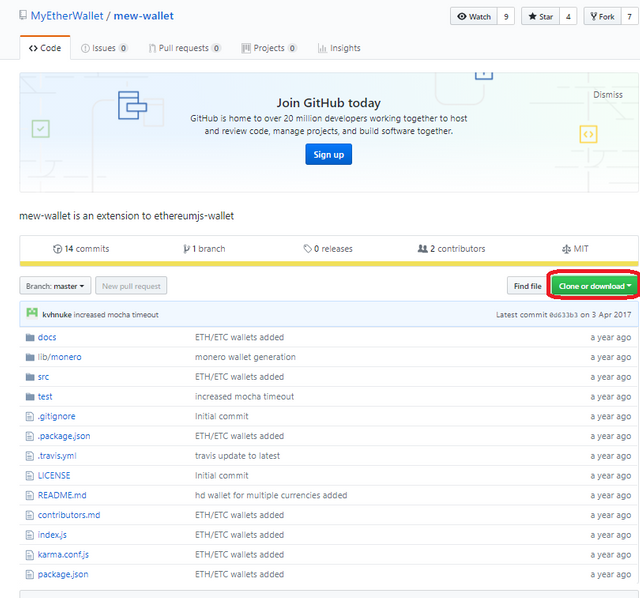Open the MIT license link
The width and height of the screenshot is (640, 598).
point(575,249)
